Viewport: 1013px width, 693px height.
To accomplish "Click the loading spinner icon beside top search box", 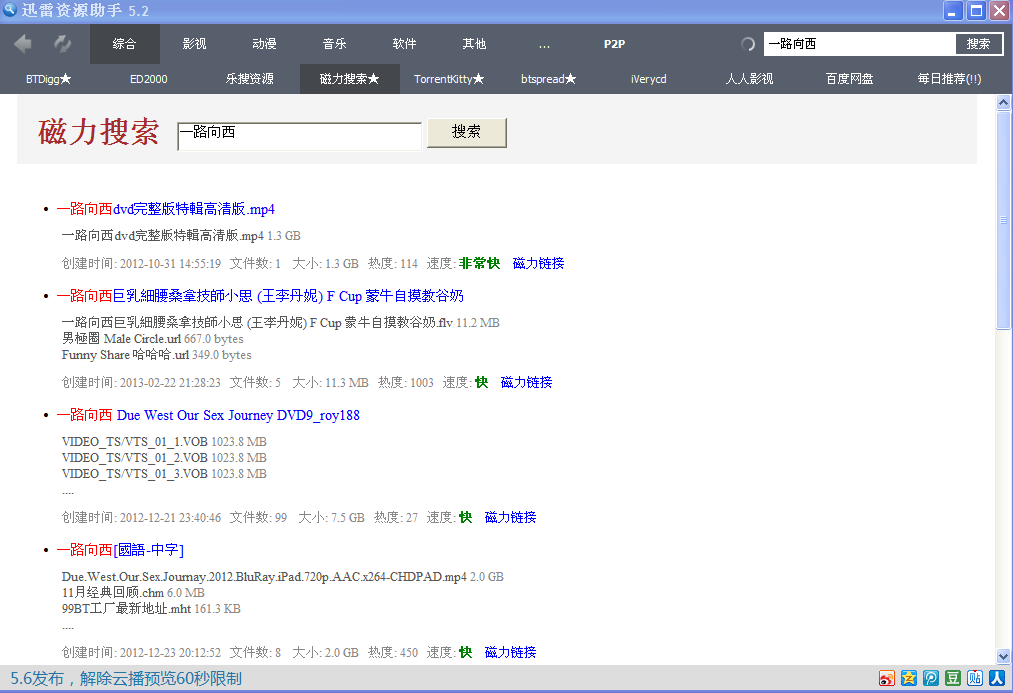I will (x=747, y=44).
